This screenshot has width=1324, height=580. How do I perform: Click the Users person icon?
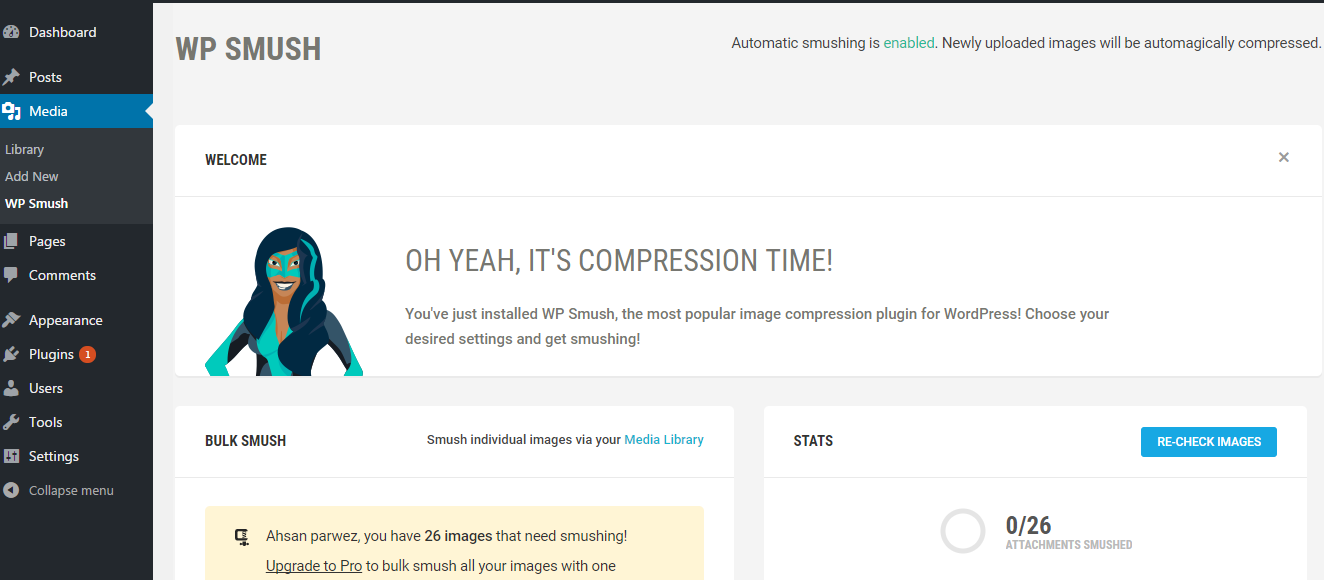tap(11, 388)
